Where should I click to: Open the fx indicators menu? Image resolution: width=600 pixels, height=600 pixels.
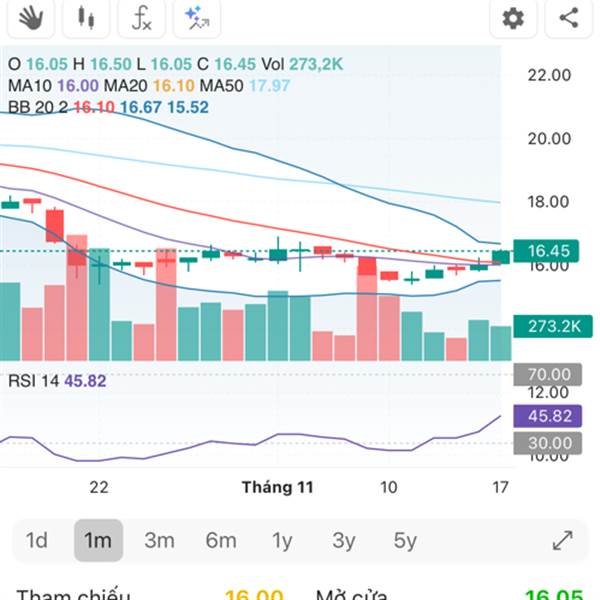(141, 17)
